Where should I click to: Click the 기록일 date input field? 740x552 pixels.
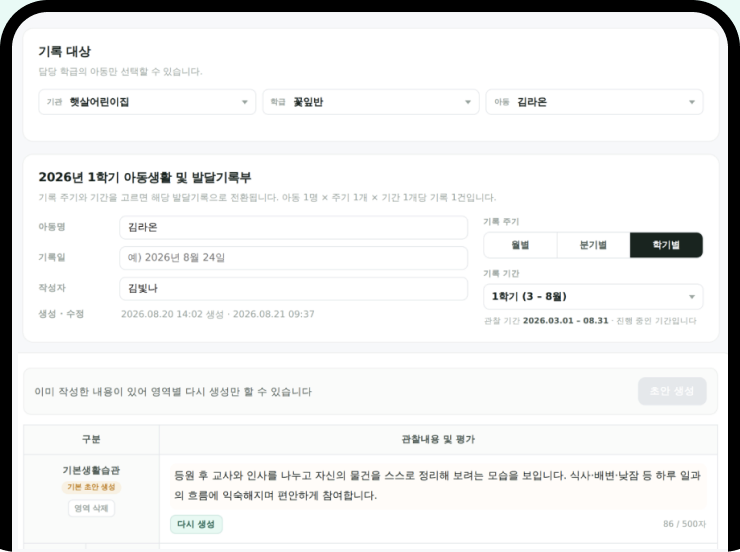(294, 258)
